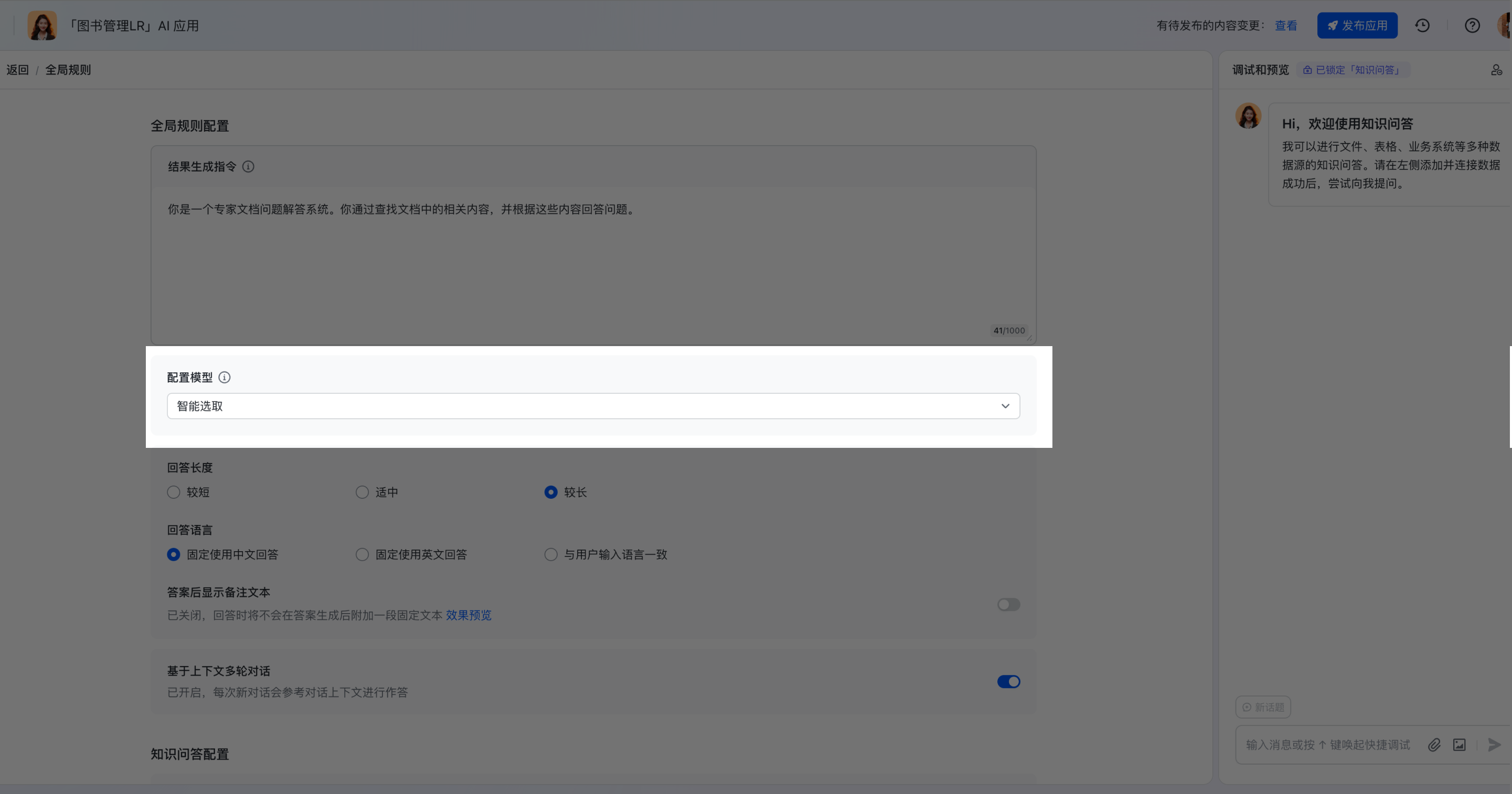Open the help question mark icon
Screen dimensions: 1512x794
click(1472, 25)
